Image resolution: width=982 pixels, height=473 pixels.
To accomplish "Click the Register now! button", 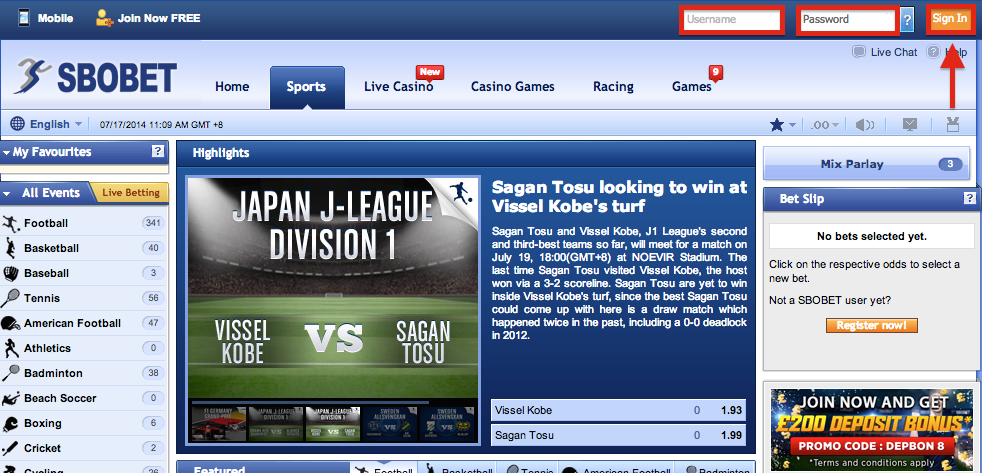I will pos(871,326).
